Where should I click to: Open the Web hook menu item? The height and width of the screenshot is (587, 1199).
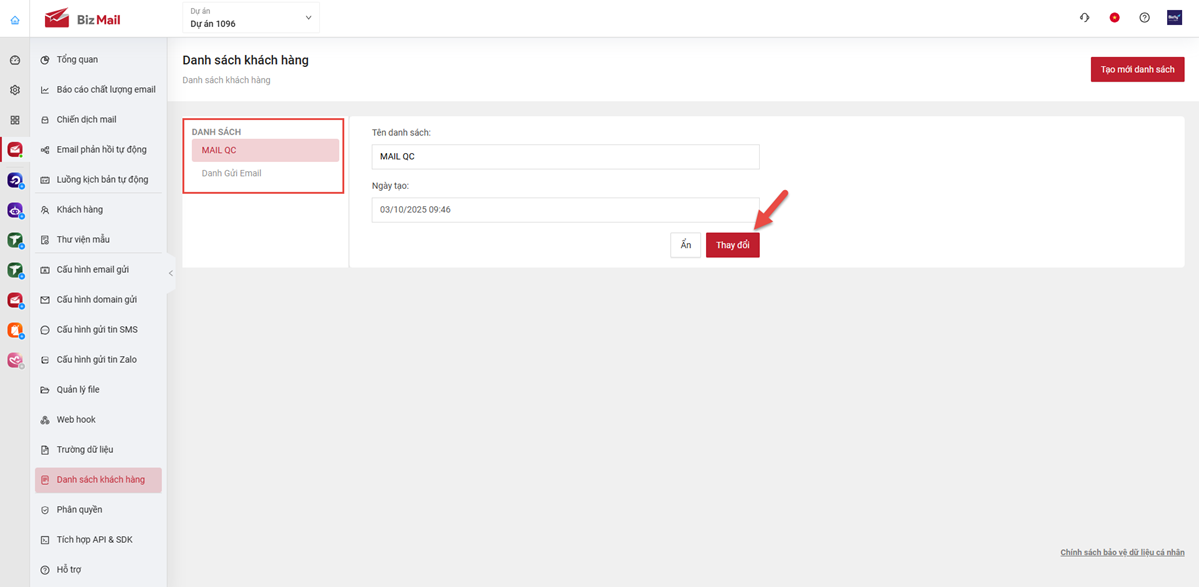76,420
